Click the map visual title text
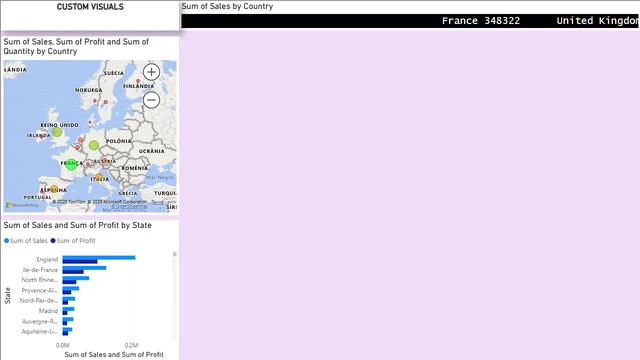 [76, 47]
